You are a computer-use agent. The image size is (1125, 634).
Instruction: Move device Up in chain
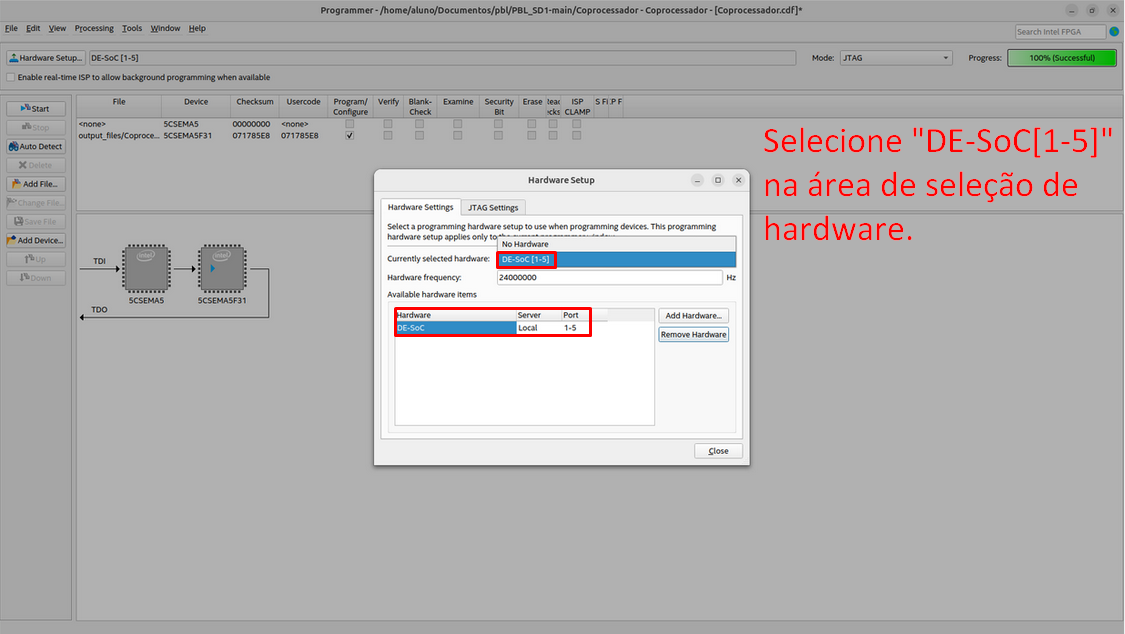coord(36,259)
